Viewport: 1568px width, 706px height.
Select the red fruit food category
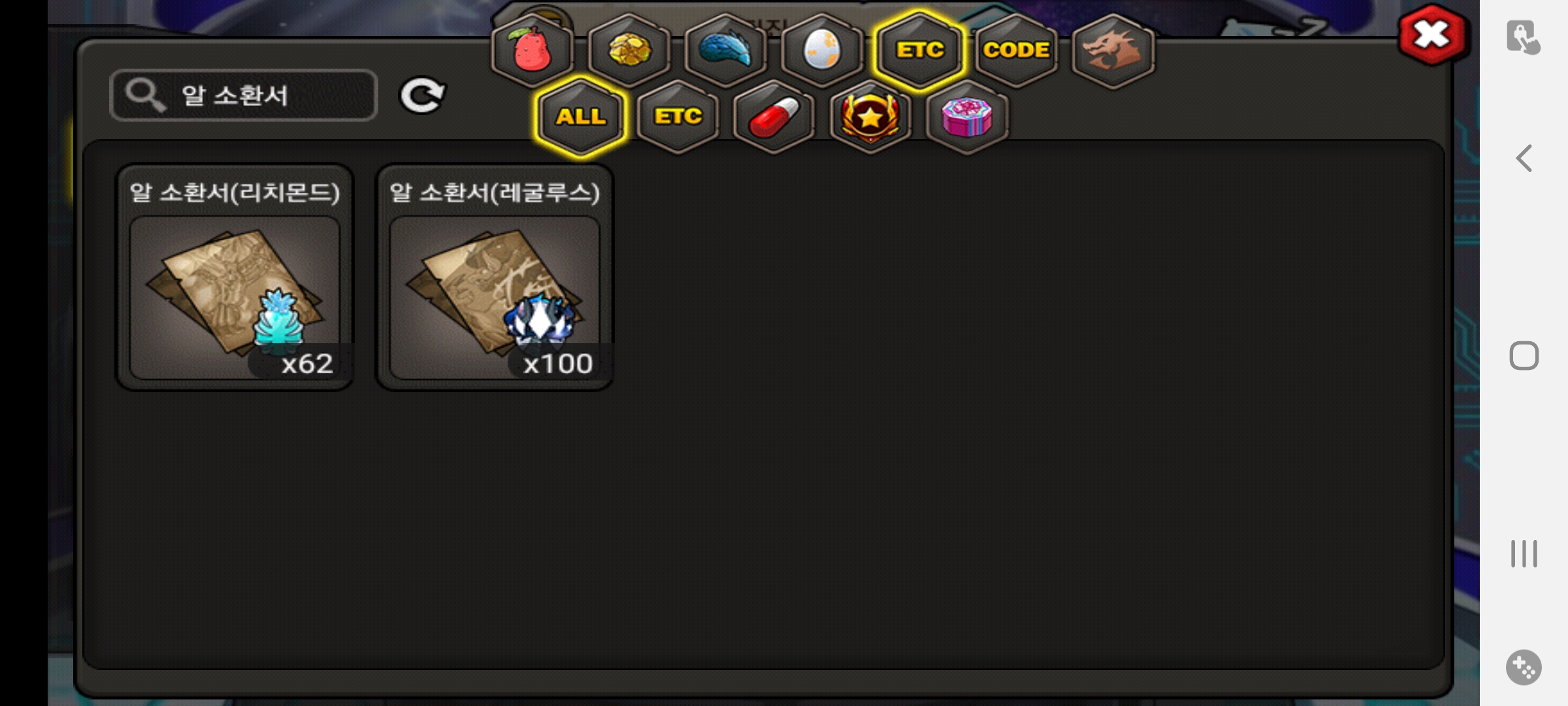point(532,51)
